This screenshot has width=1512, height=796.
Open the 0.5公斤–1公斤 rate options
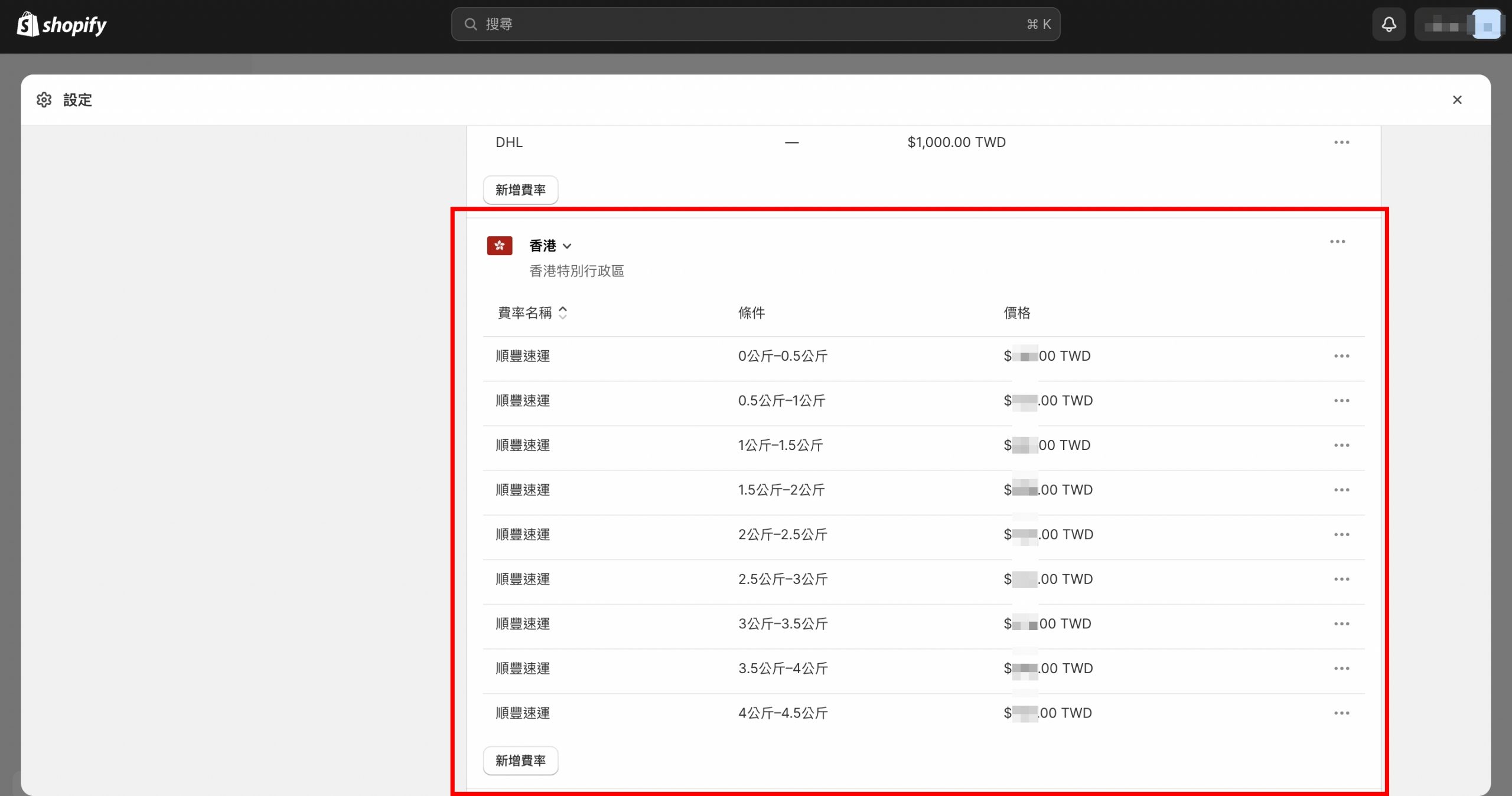tap(1341, 400)
